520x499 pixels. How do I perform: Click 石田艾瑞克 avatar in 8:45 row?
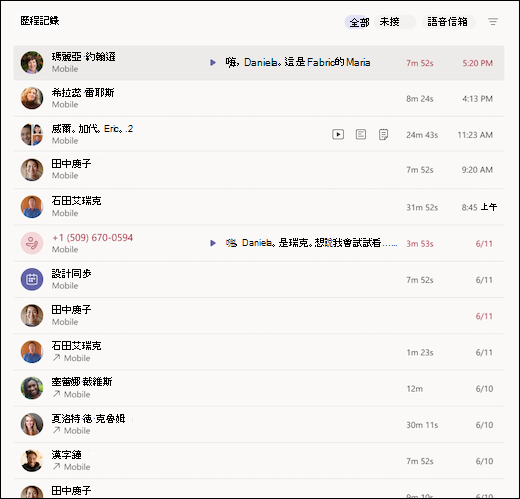click(32, 207)
